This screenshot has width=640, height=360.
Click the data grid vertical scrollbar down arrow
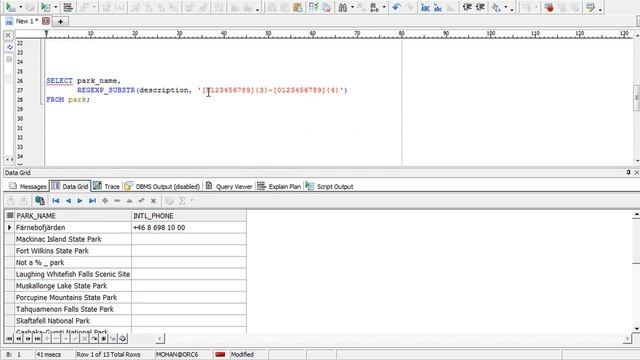[x=636, y=329]
